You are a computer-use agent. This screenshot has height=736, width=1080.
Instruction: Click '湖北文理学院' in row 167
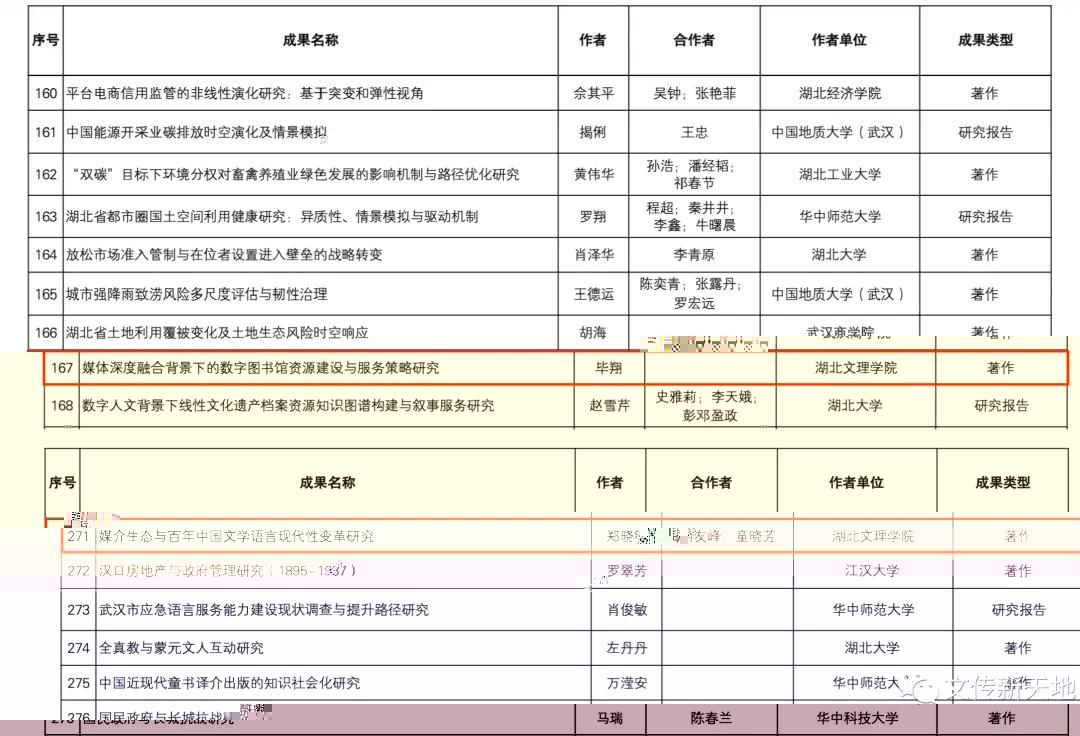pyautogui.click(x=855, y=368)
